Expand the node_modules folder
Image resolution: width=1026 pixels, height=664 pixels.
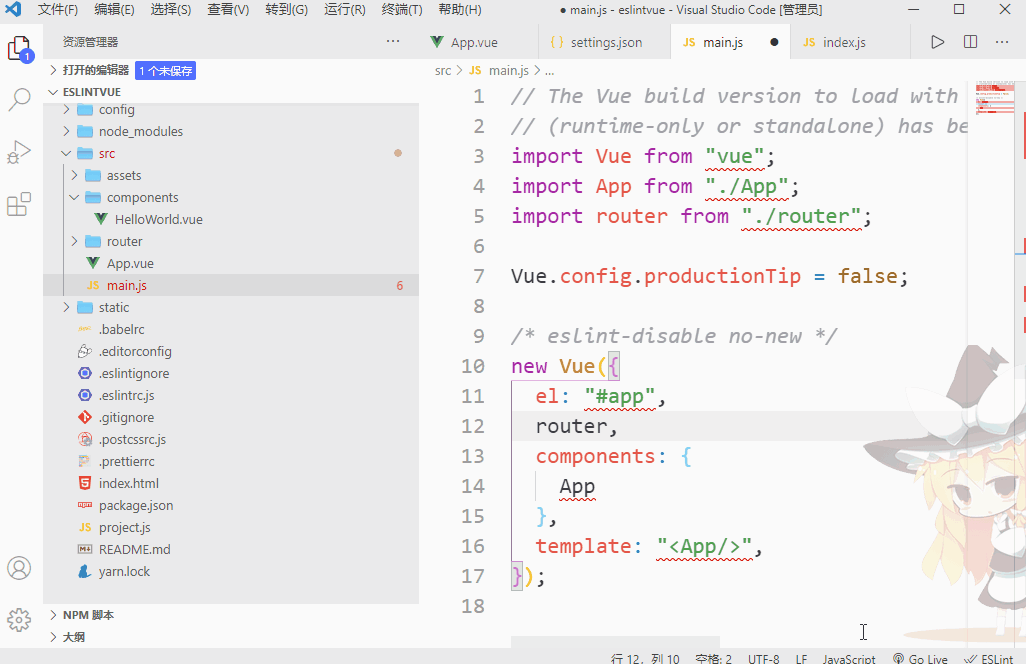pos(66,131)
